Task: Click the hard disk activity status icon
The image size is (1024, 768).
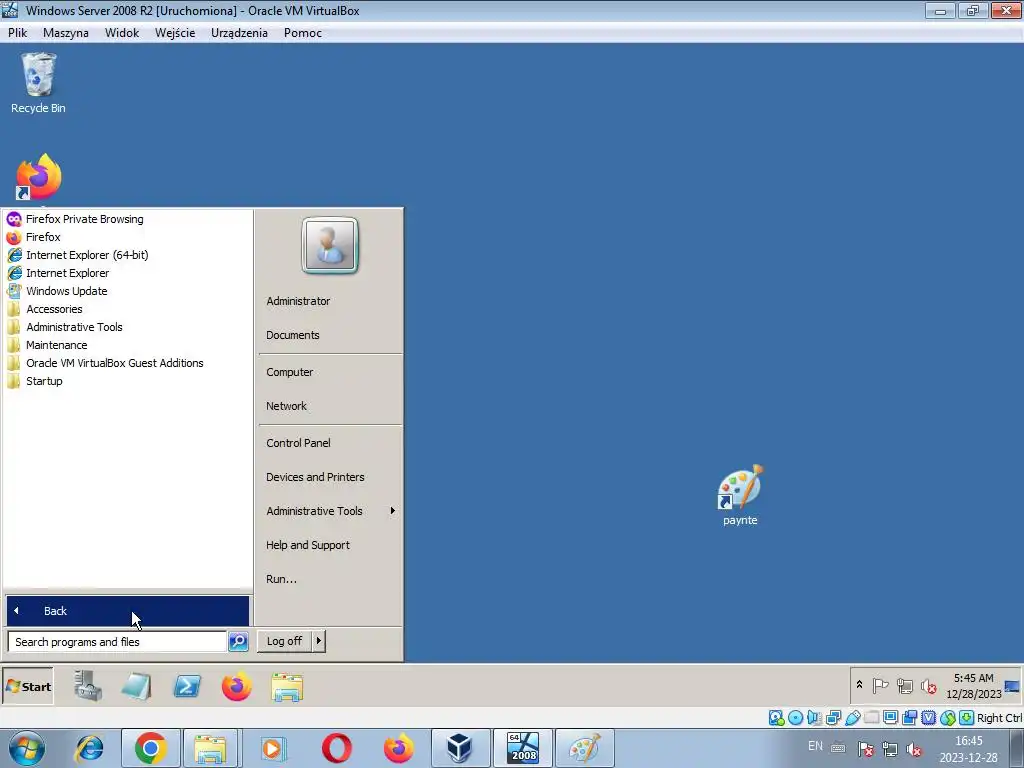Action: point(776,718)
